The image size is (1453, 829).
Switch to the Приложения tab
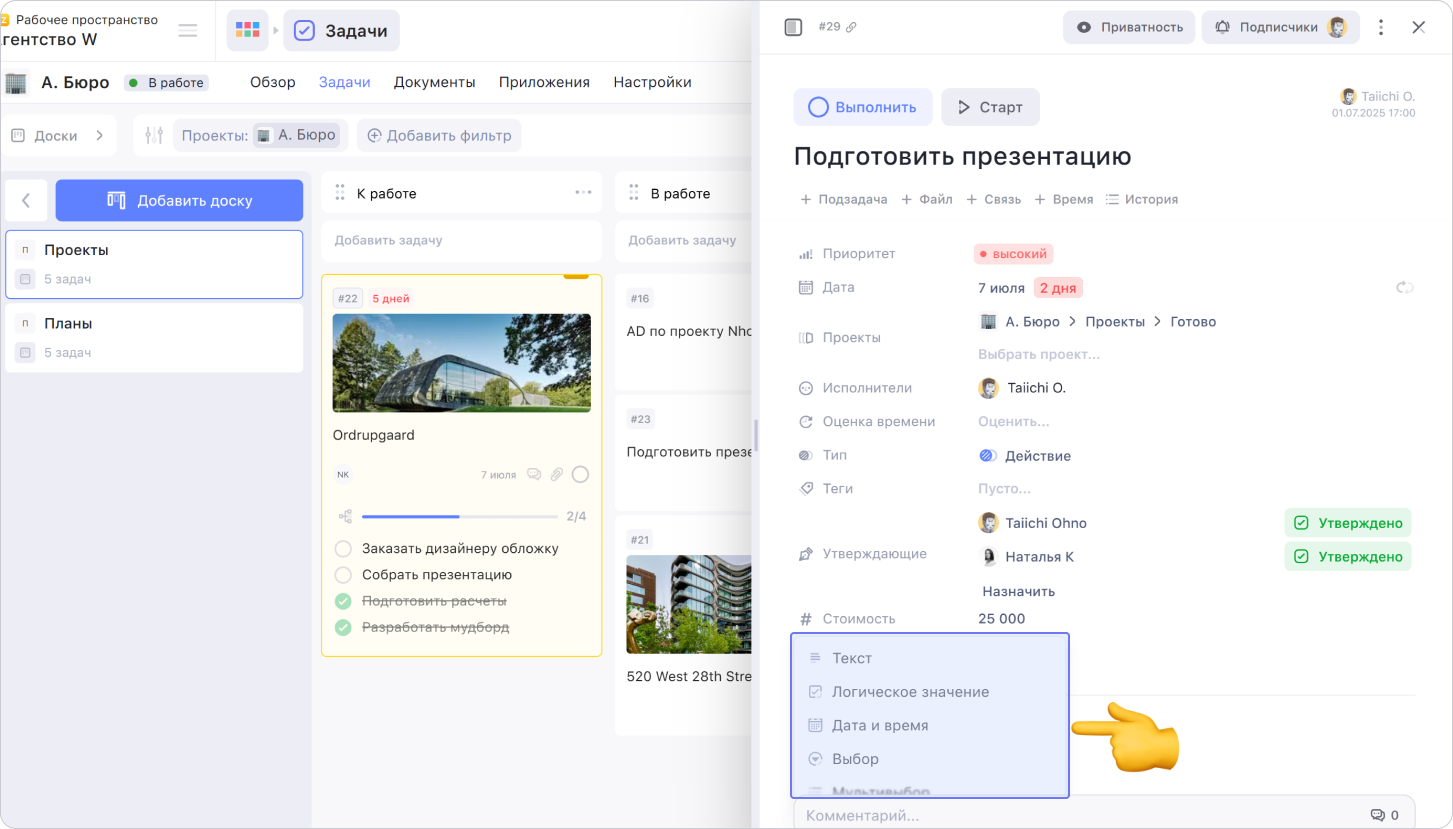[x=544, y=82]
